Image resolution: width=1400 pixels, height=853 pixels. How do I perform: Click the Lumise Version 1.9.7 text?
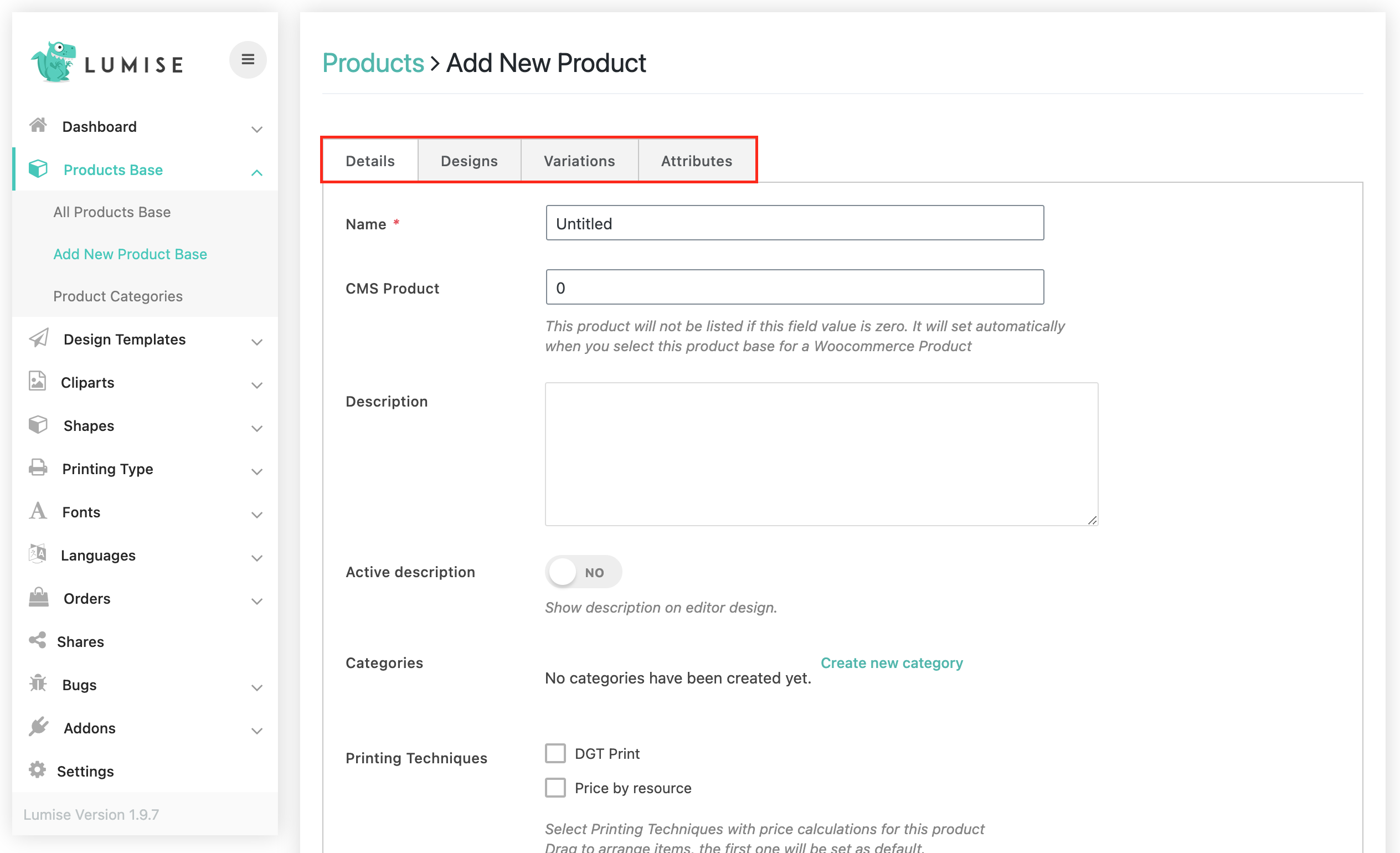pos(91,814)
